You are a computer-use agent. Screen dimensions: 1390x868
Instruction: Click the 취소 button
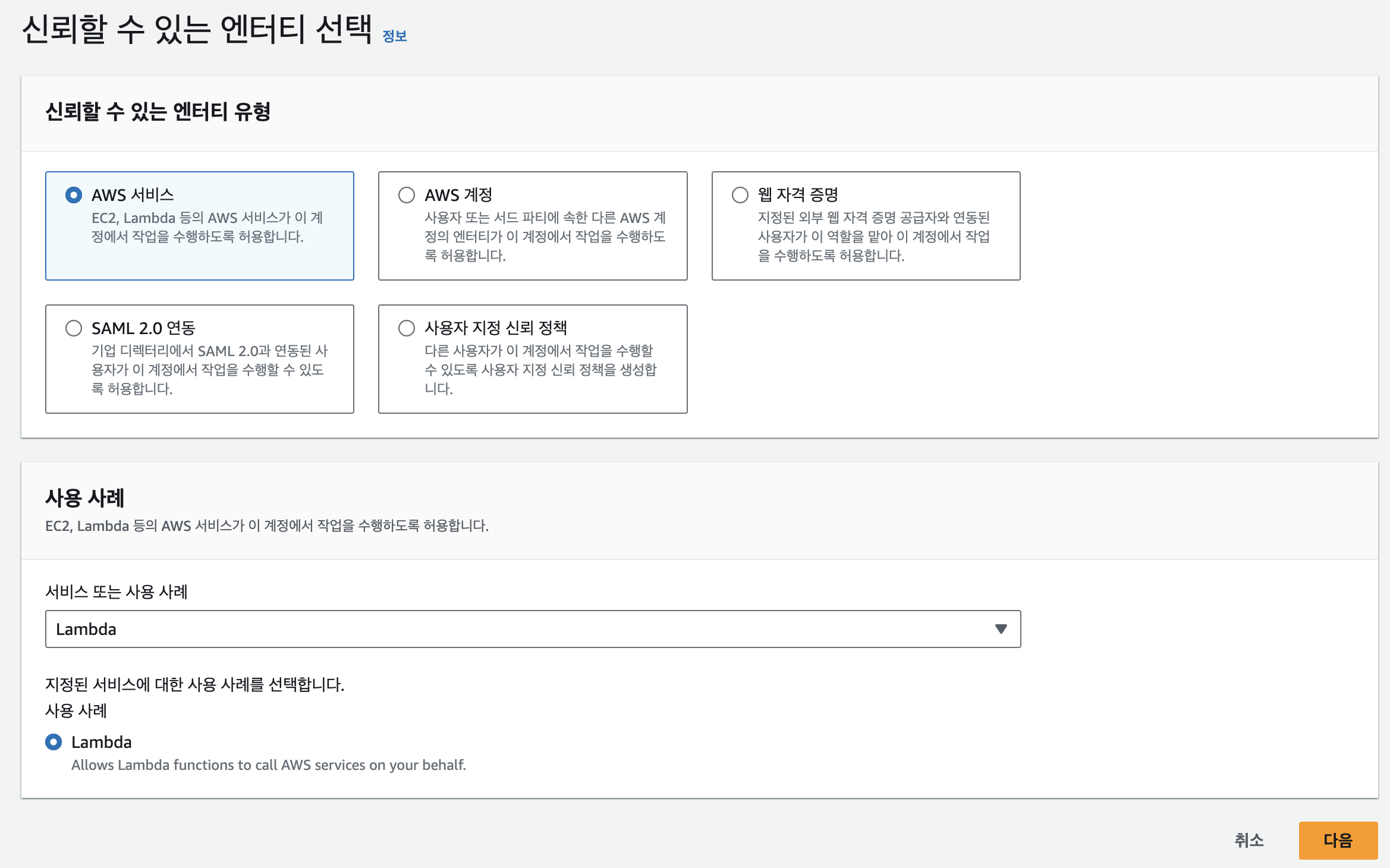tap(1249, 840)
